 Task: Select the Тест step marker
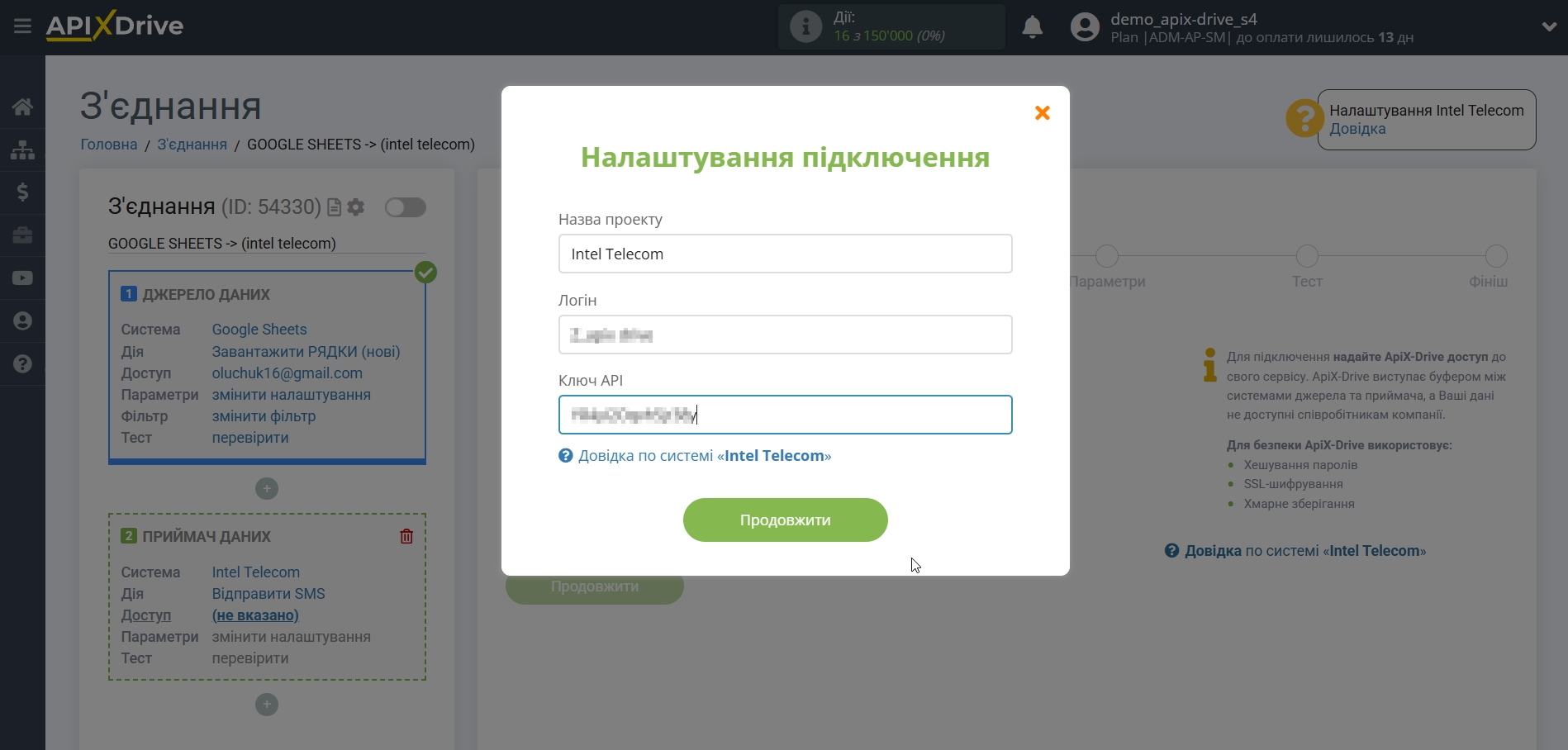point(1307,256)
